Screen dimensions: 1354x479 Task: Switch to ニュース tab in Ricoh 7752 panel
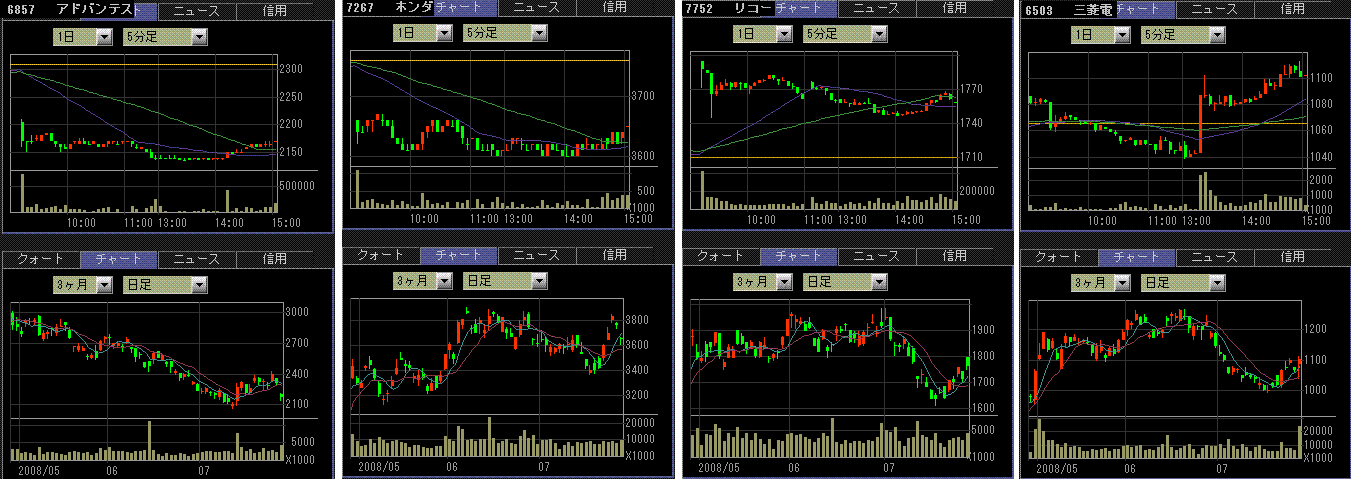click(876, 8)
